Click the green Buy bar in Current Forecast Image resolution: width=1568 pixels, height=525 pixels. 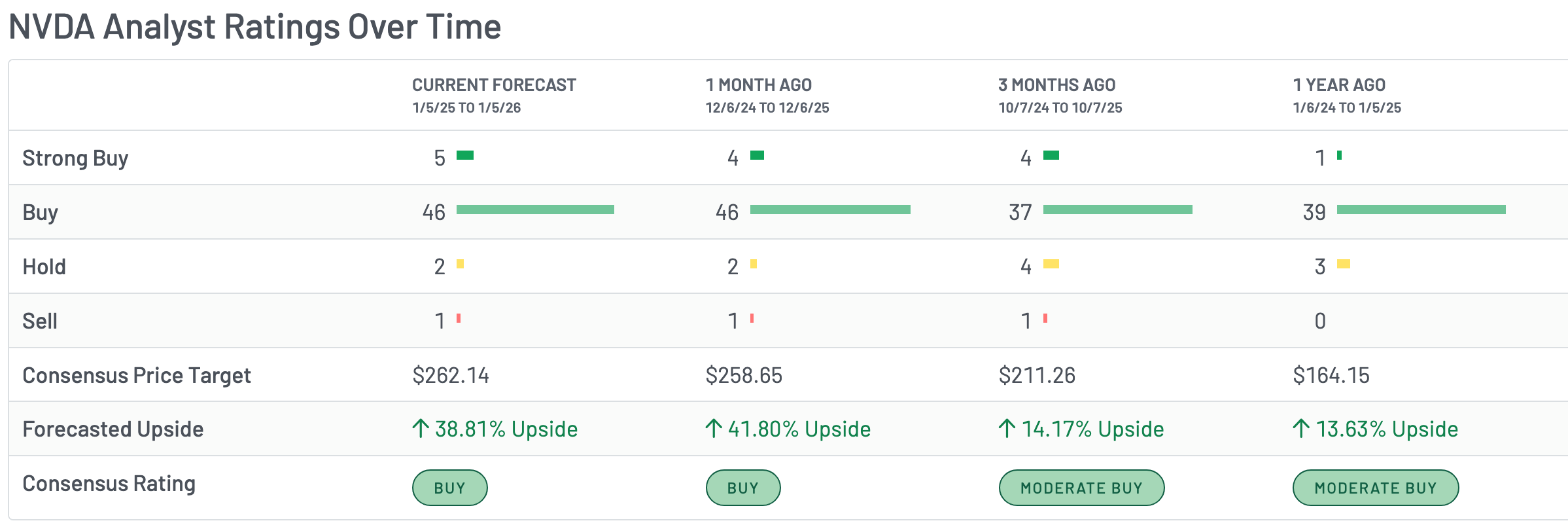535,209
